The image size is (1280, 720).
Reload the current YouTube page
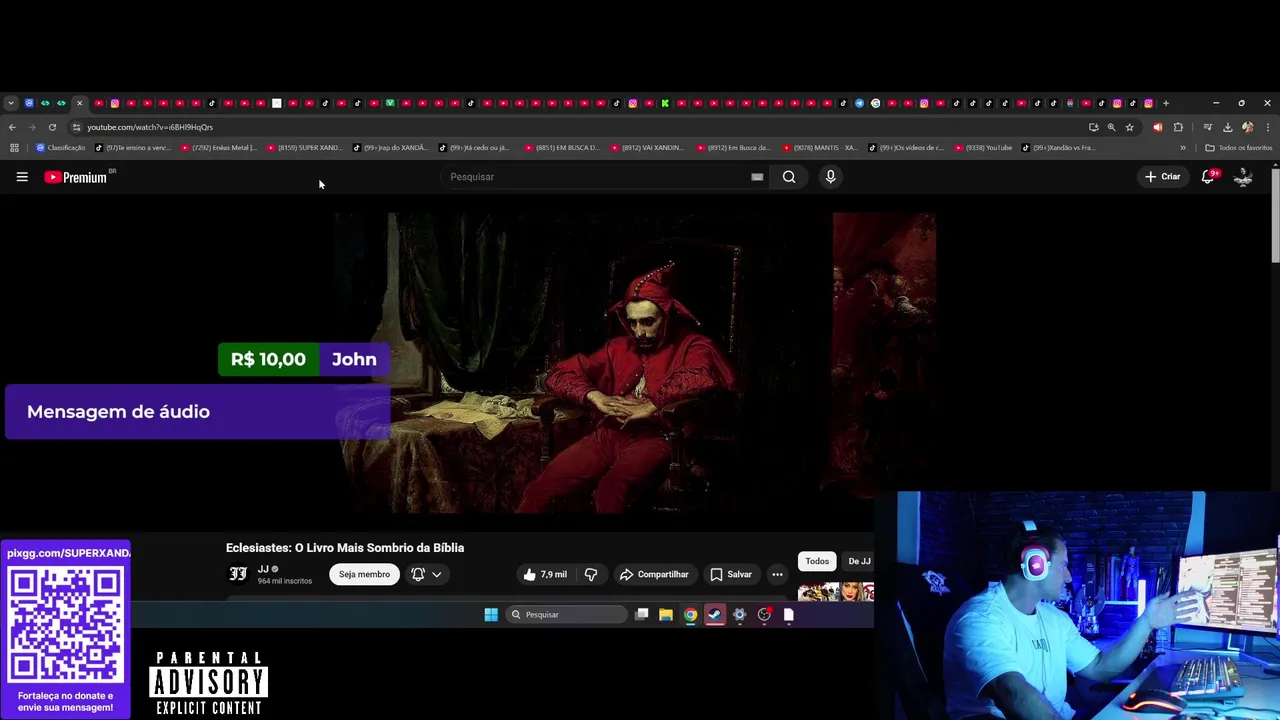tap(52, 127)
